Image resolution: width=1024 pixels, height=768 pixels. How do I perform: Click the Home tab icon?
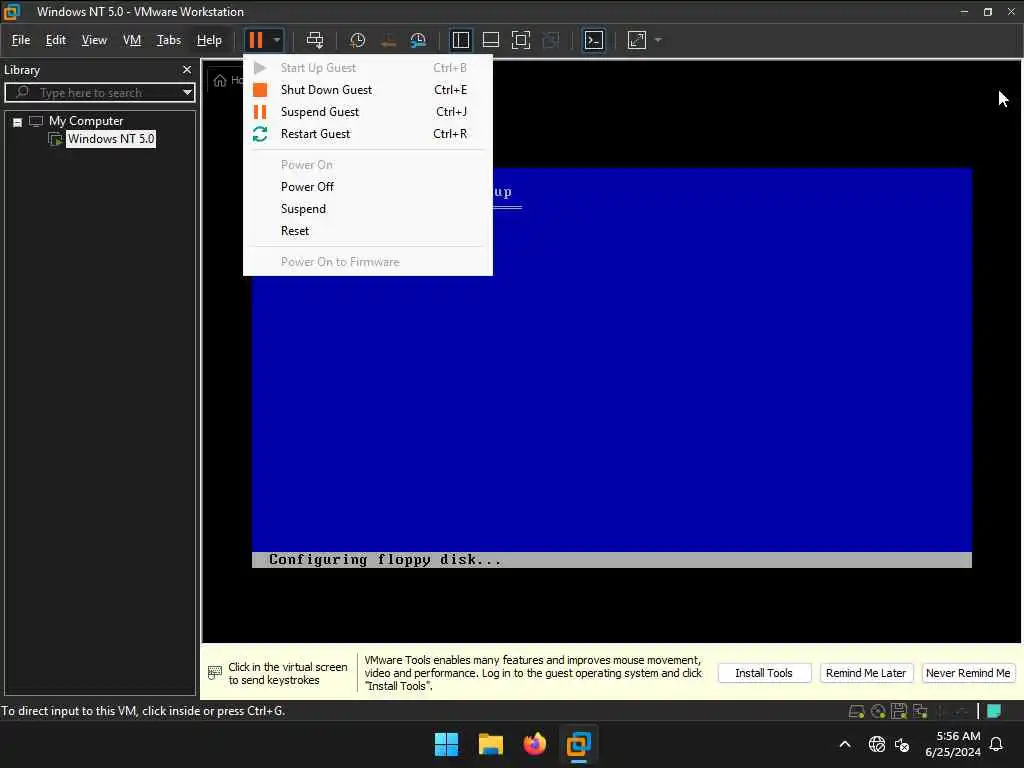point(220,80)
